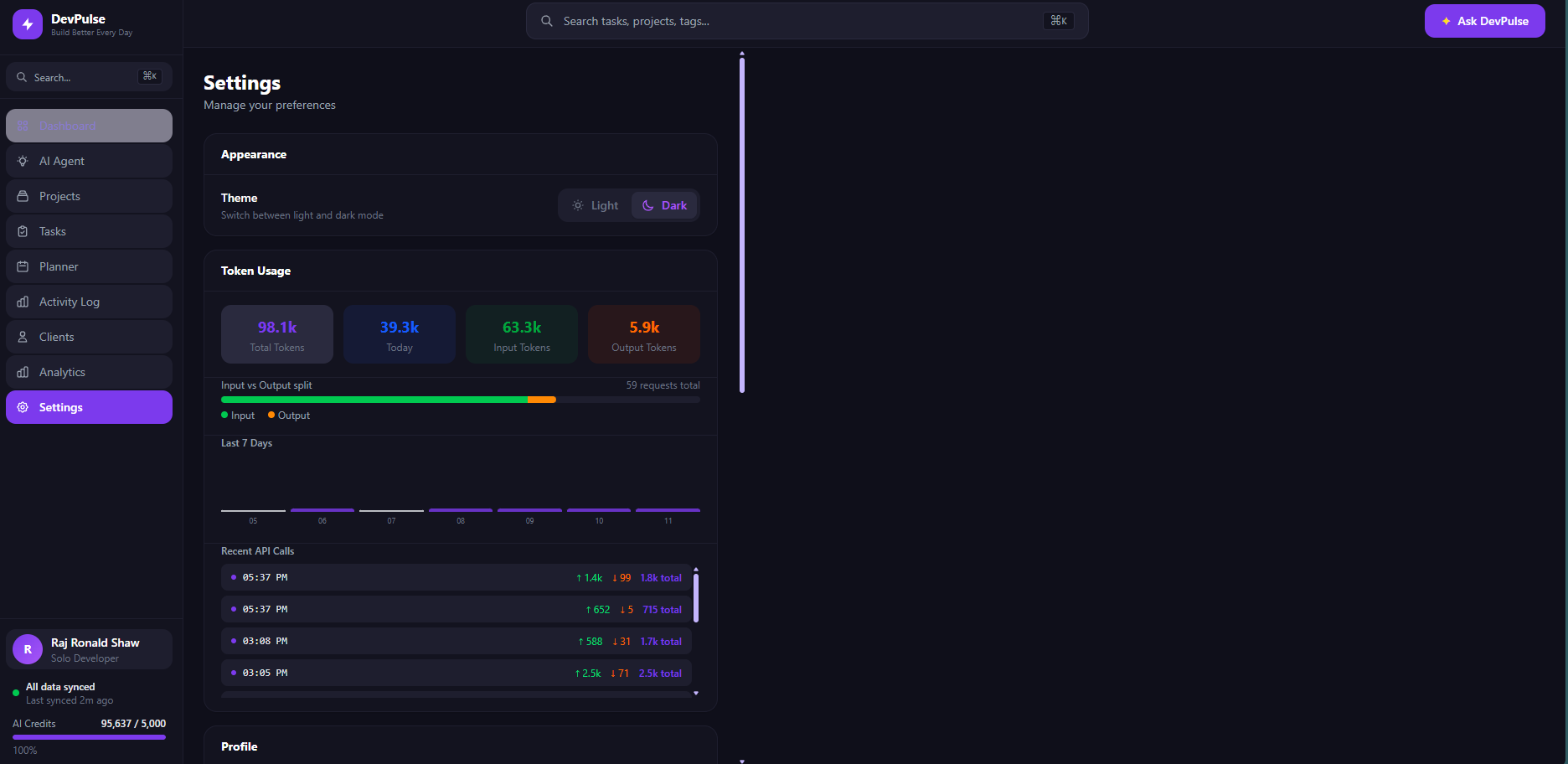Switch theme to Light
Image resolution: width=1568 pixels, height=764 pixels.
click(596, 205)
